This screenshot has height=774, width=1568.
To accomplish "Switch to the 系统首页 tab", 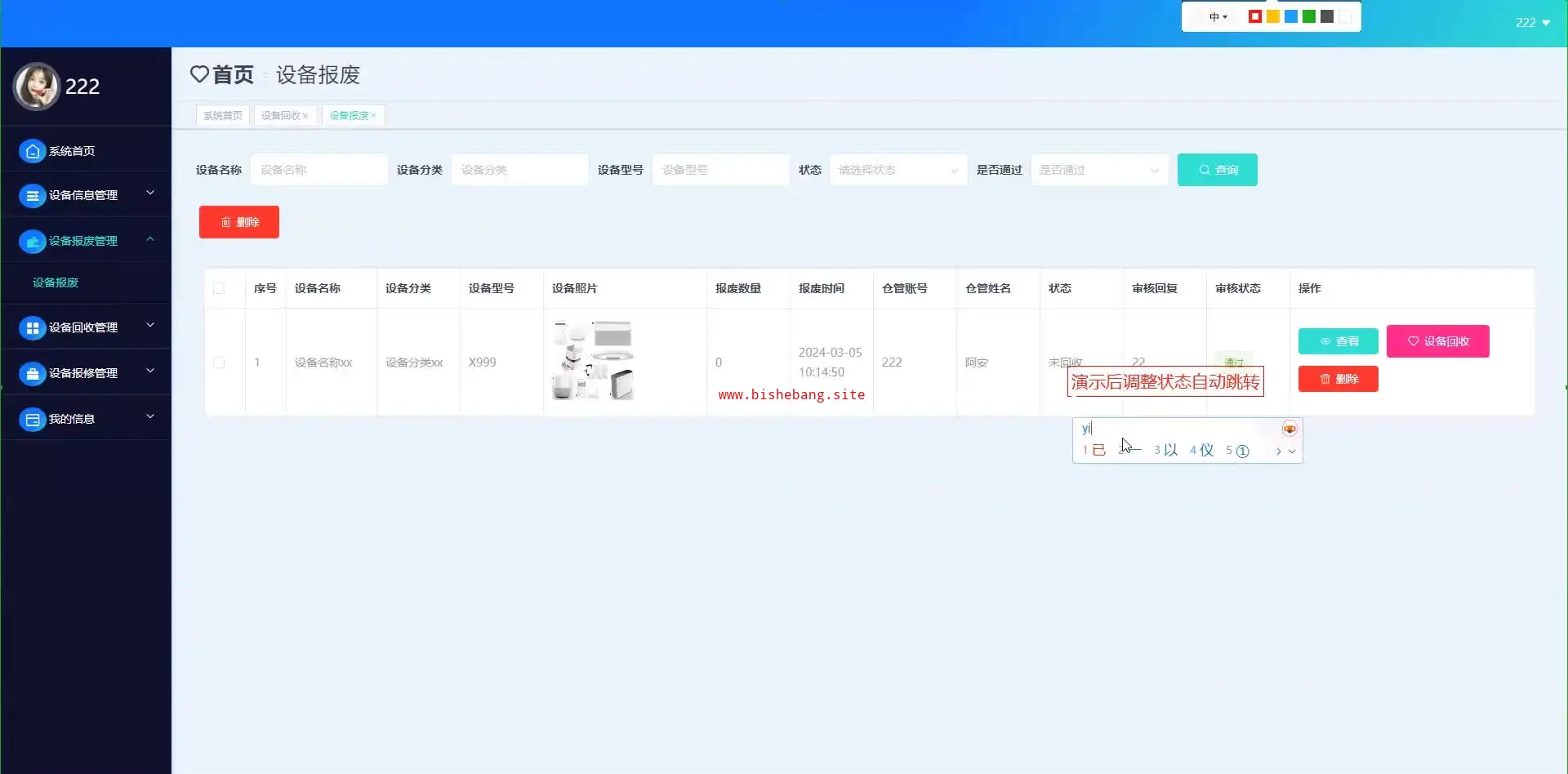I will pos(222,116).
